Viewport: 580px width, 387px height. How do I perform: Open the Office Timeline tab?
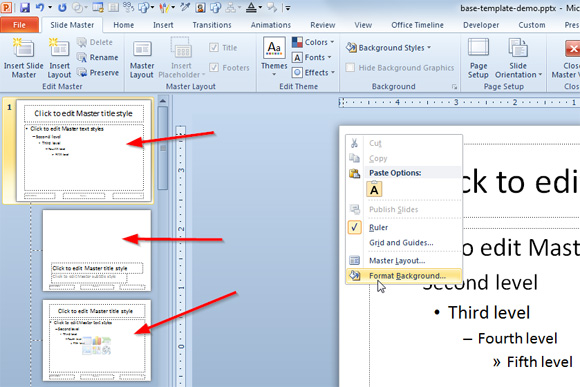tap(417, 25)
